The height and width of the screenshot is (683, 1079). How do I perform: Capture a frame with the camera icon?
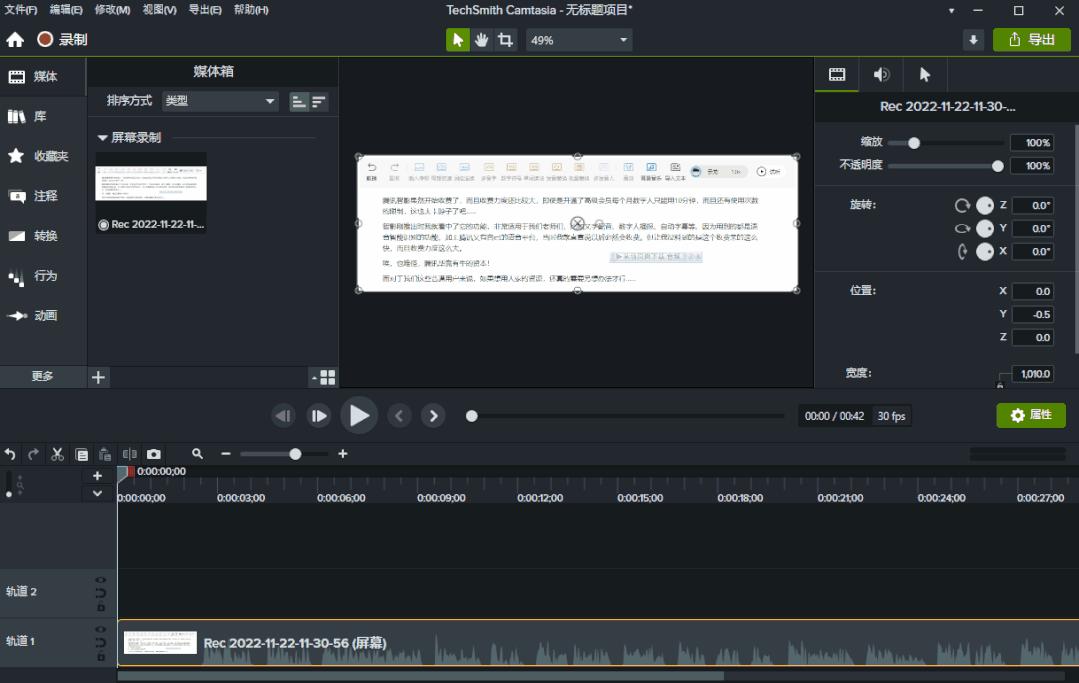click(x=154, y=454)
